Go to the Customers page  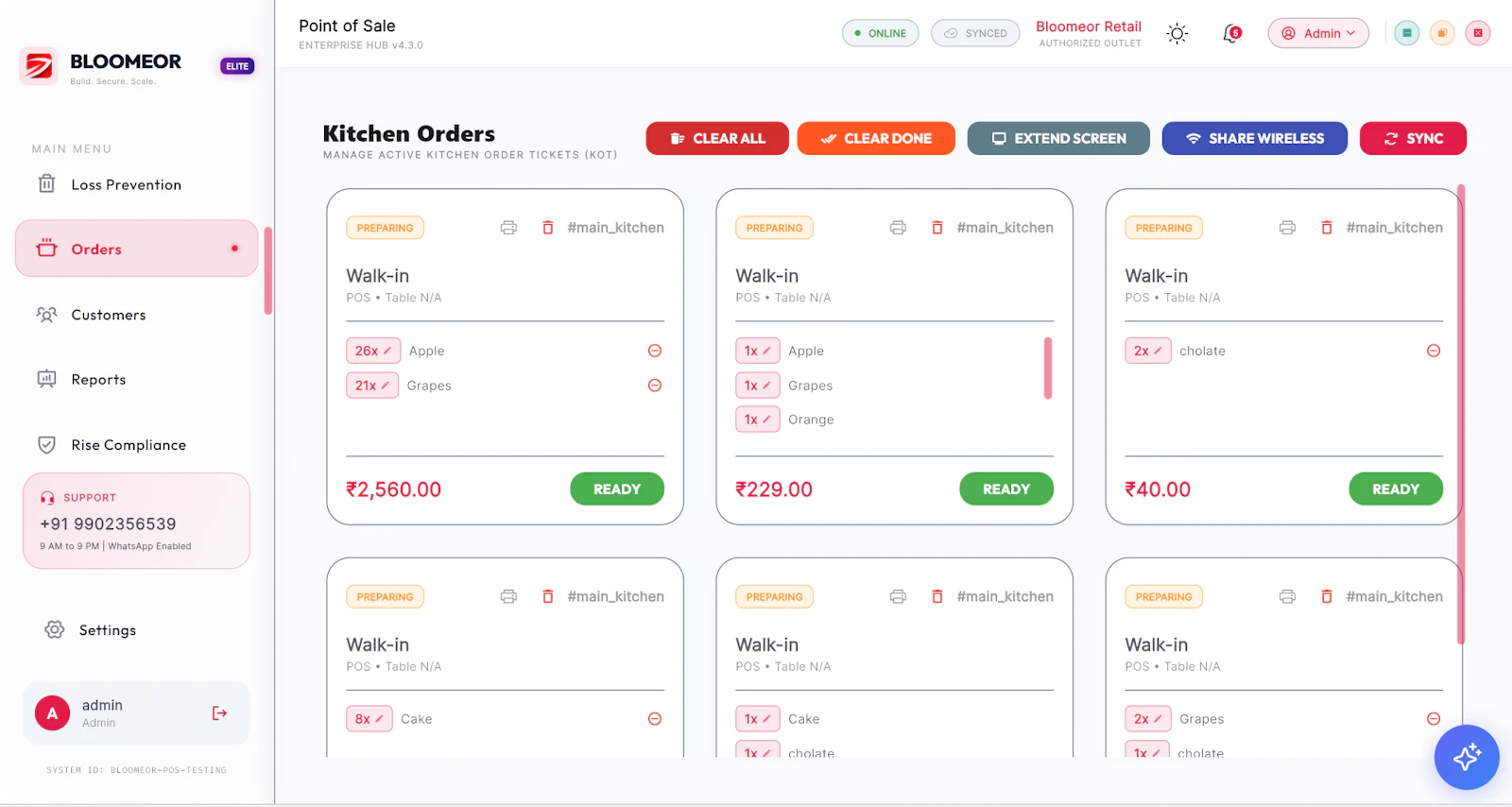click(136, 315)
